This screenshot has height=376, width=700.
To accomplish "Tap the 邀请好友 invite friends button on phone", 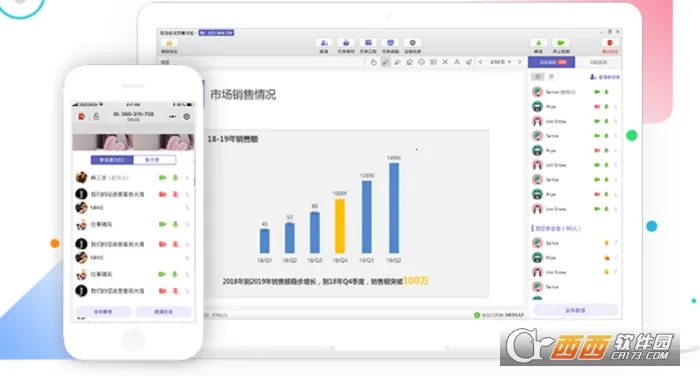I will 163,311.
